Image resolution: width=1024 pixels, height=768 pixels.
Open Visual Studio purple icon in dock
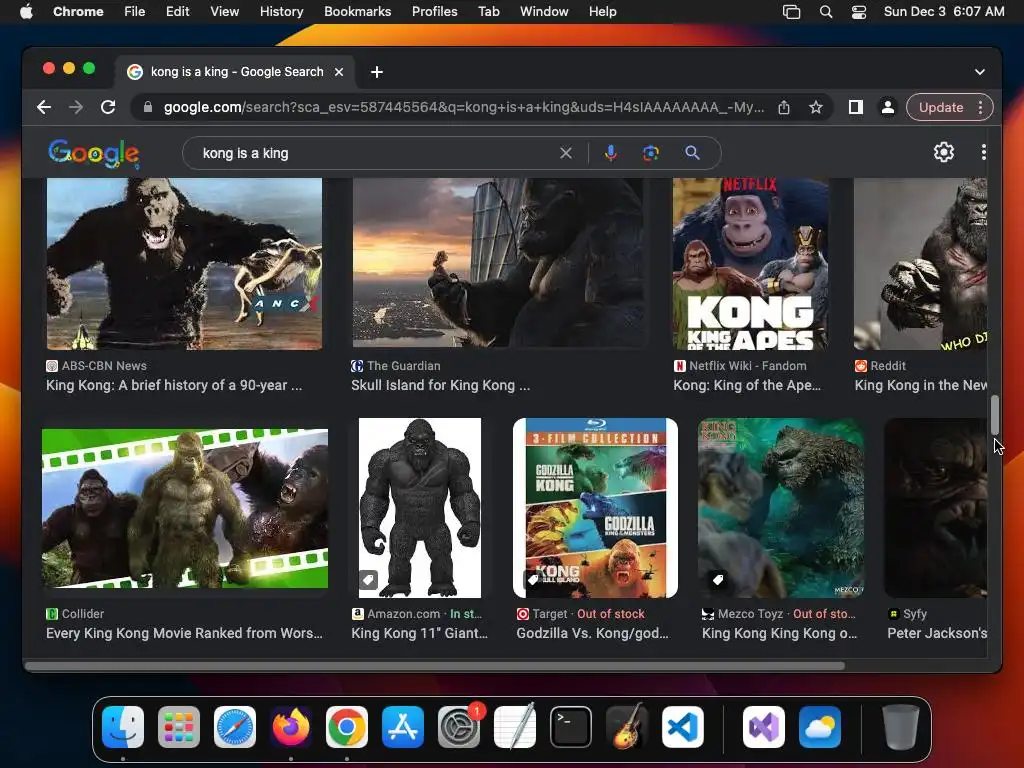[x=764, y=727]
